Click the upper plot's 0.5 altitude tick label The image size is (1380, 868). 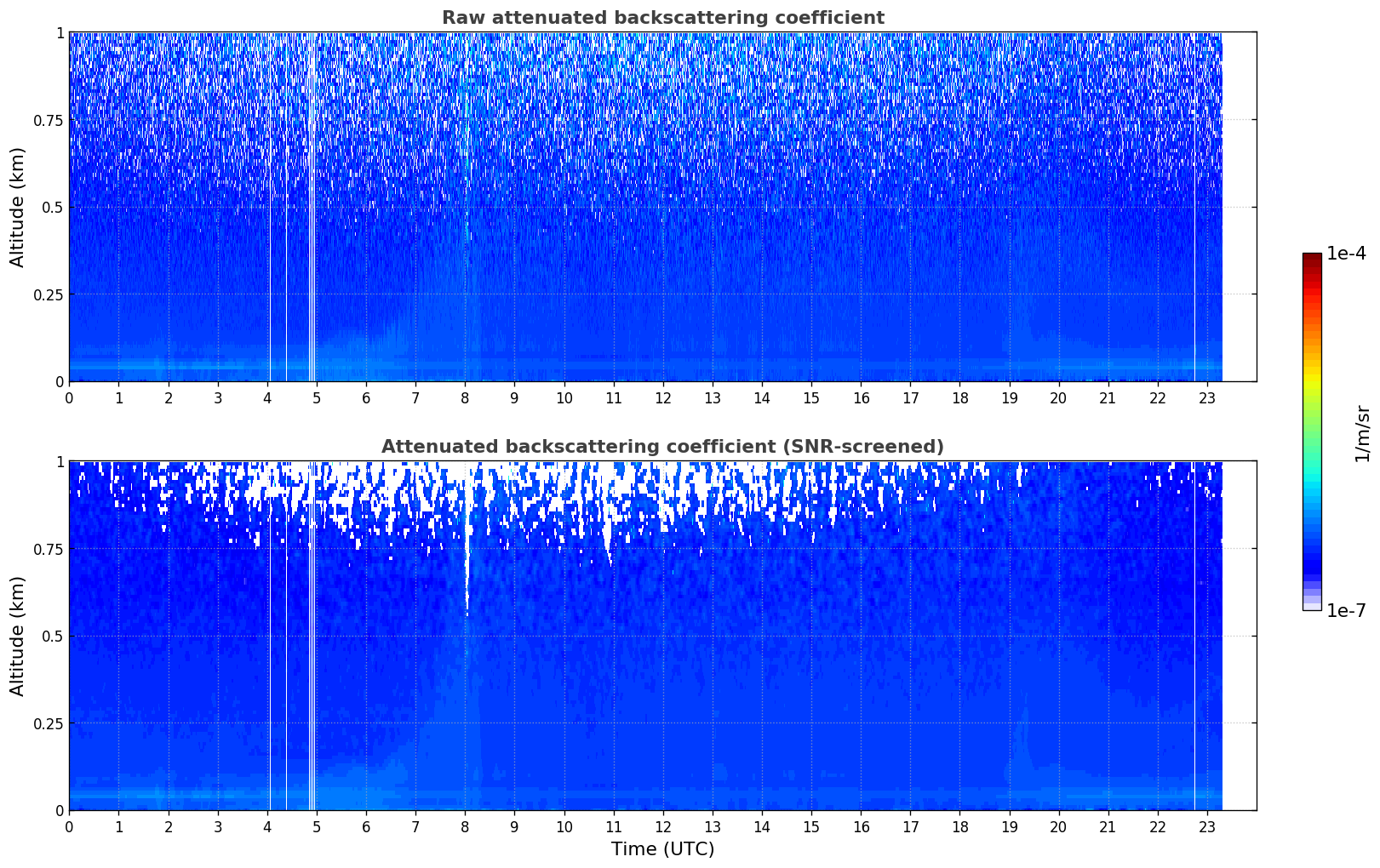pos(53,208)
